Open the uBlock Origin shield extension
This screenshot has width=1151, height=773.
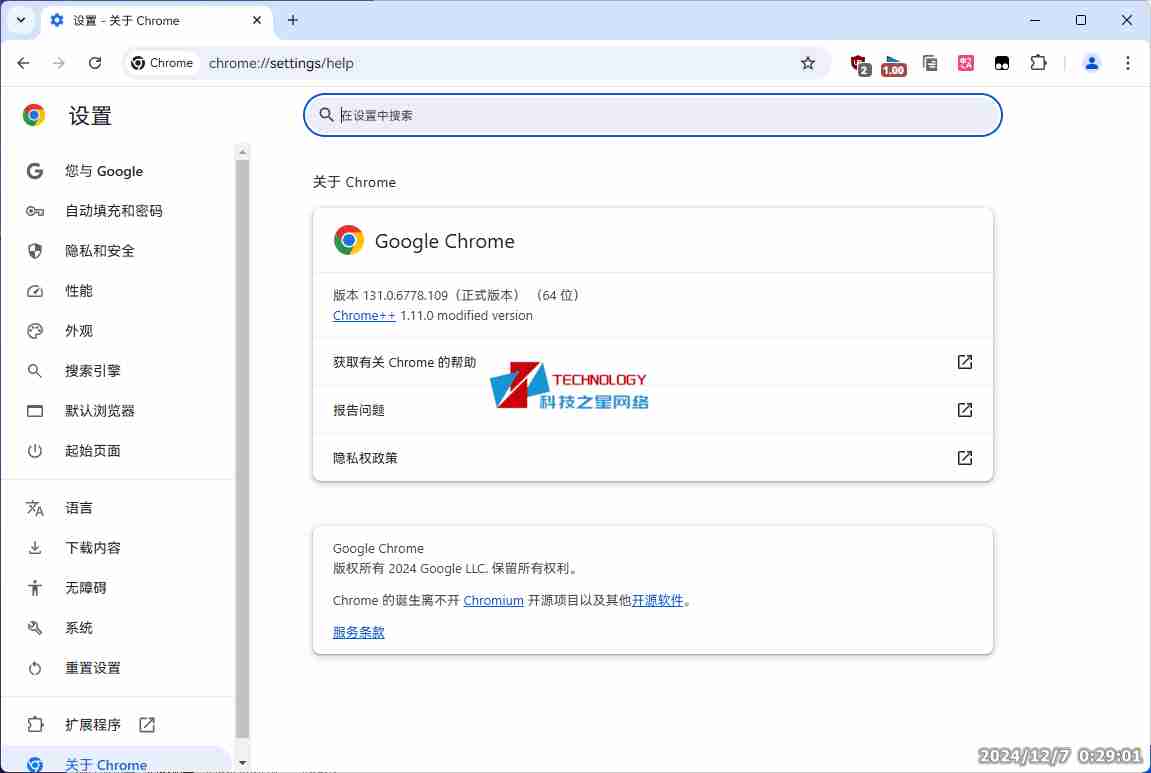pyautogui.click(x=859, y=63)
